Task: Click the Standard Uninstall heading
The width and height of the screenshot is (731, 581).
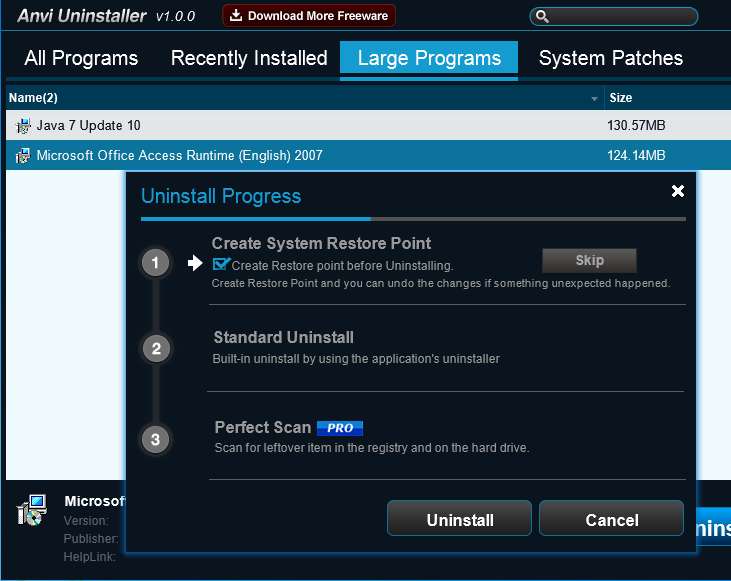Action: click(283, 337)
